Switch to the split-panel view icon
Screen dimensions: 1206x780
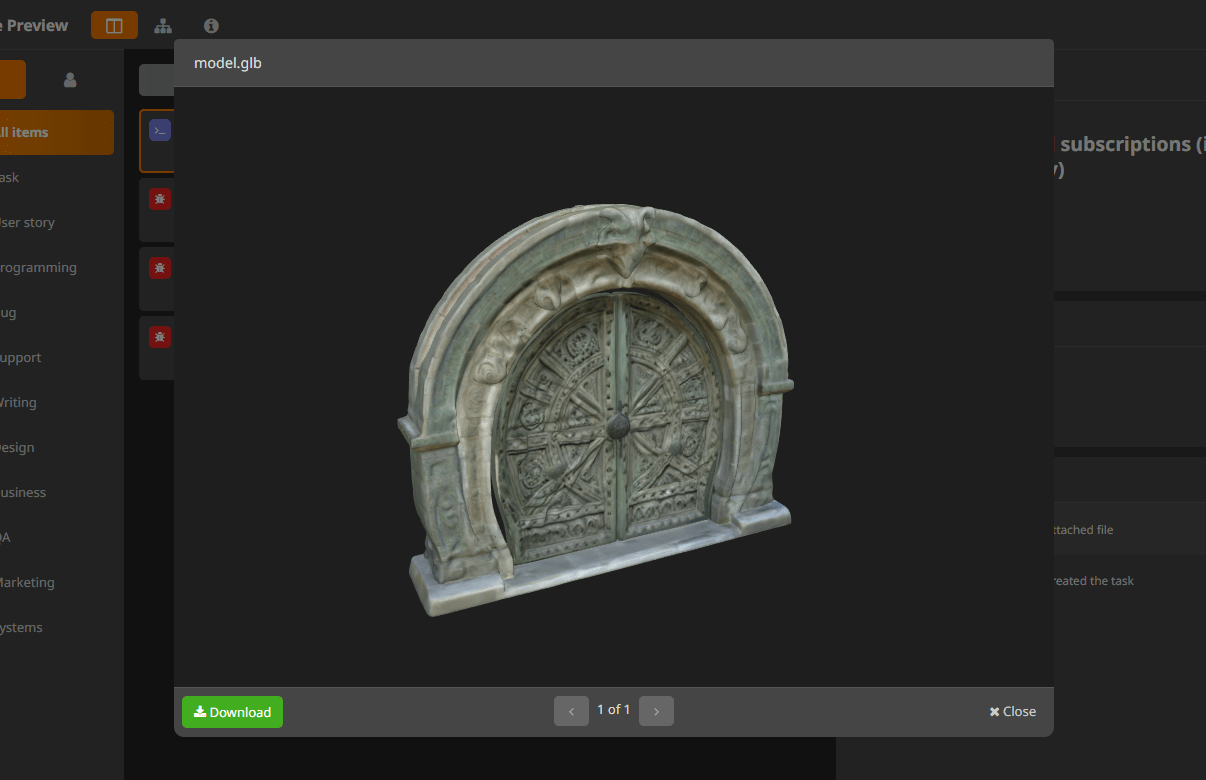114,25
